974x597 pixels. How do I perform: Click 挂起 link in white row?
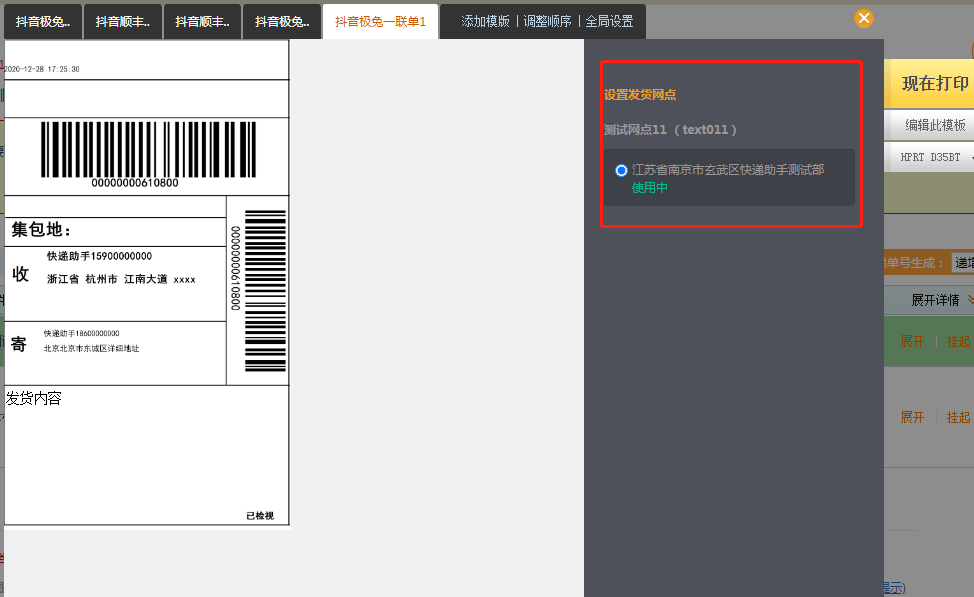(x=958, y=417)
